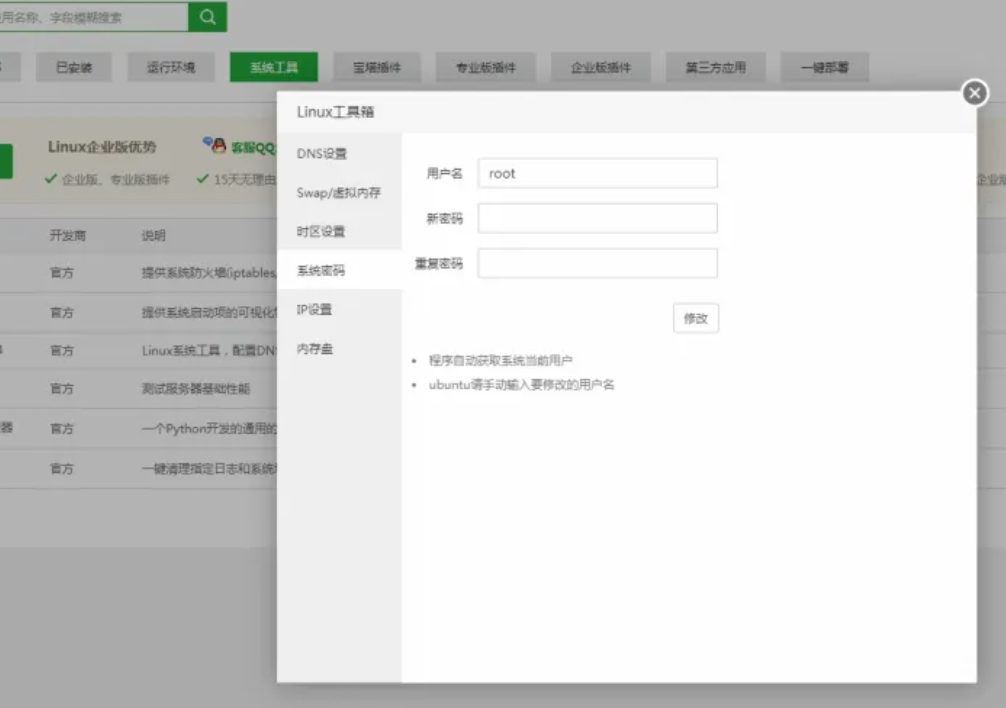
Task: Click the green search magnifier button
Action: point(207,17)
